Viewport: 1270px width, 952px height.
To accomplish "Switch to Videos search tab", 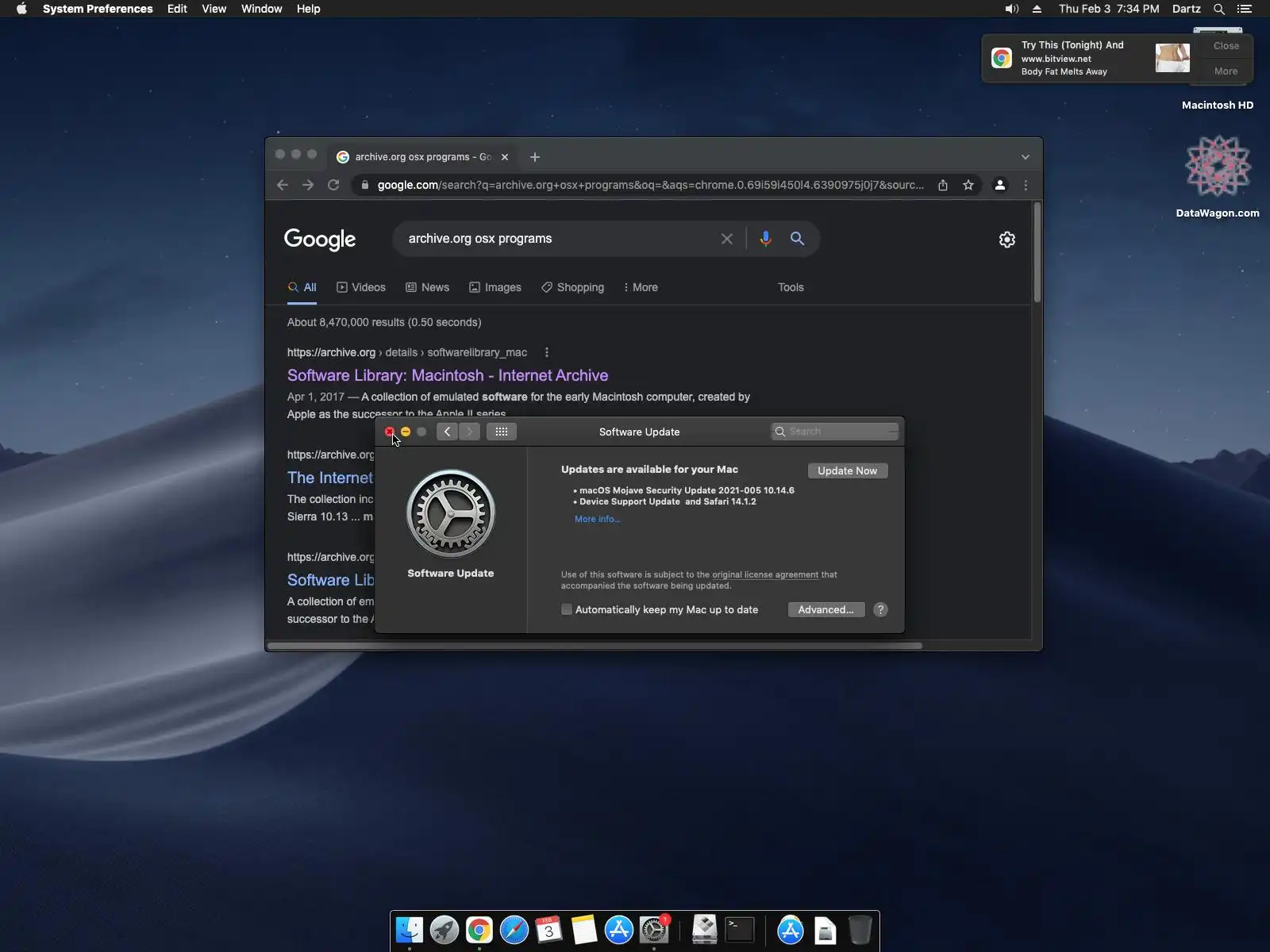I will 361,287.
